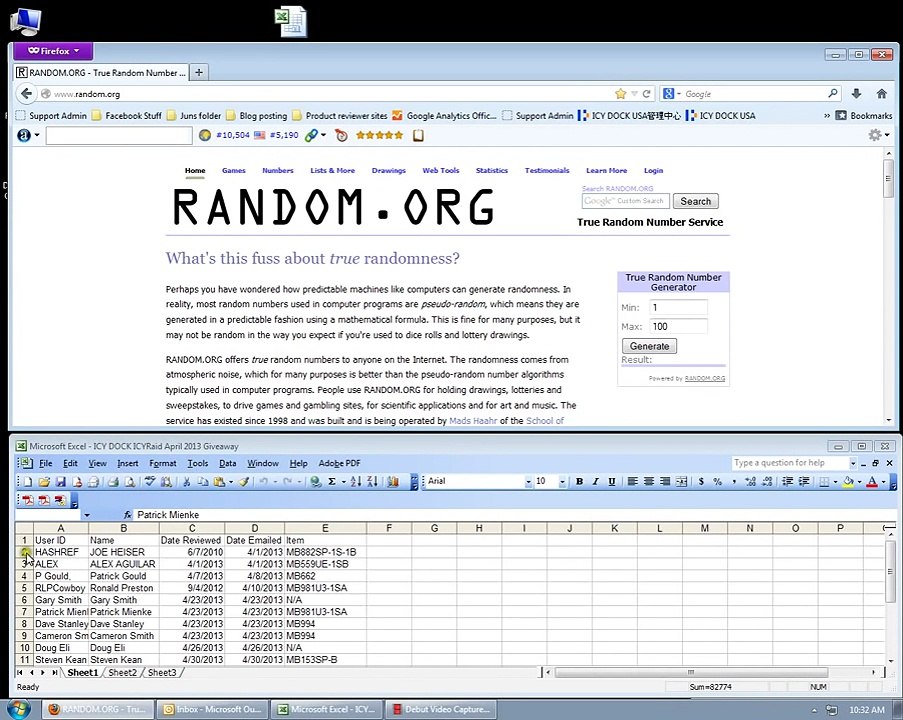Open the Excel Format menu
903x720 pixels.
[x=163, y=463]
